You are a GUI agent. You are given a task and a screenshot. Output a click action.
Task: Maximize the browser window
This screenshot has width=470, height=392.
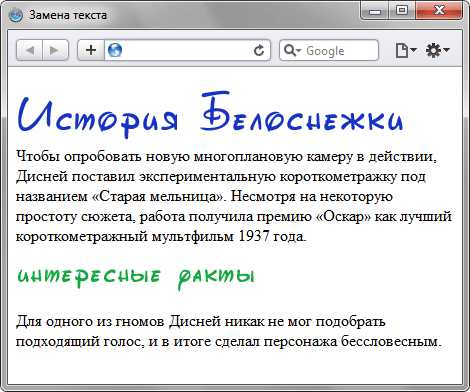click(x=402, y=11)
